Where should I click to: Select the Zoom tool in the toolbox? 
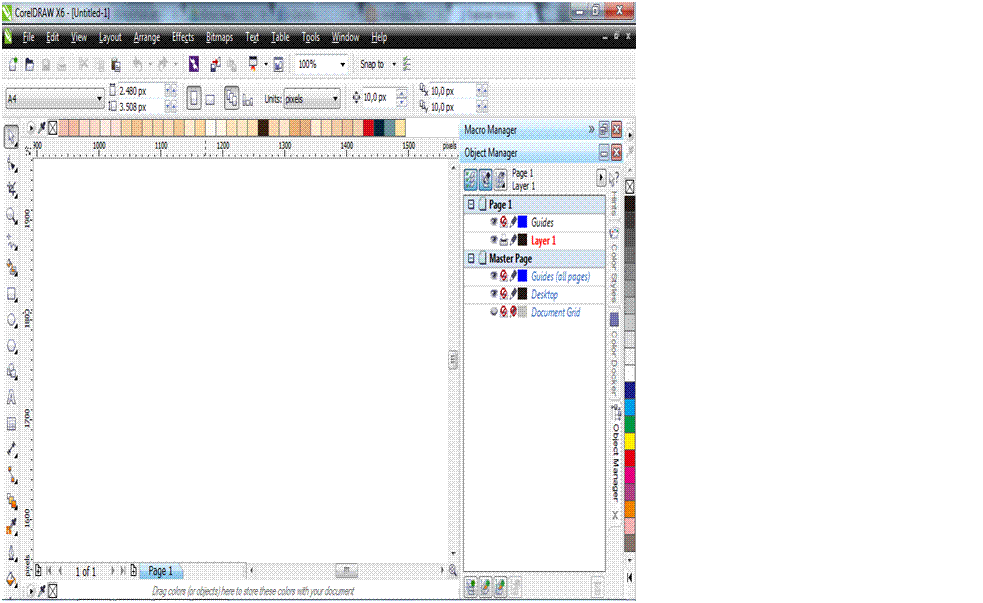tap(12, 215)
